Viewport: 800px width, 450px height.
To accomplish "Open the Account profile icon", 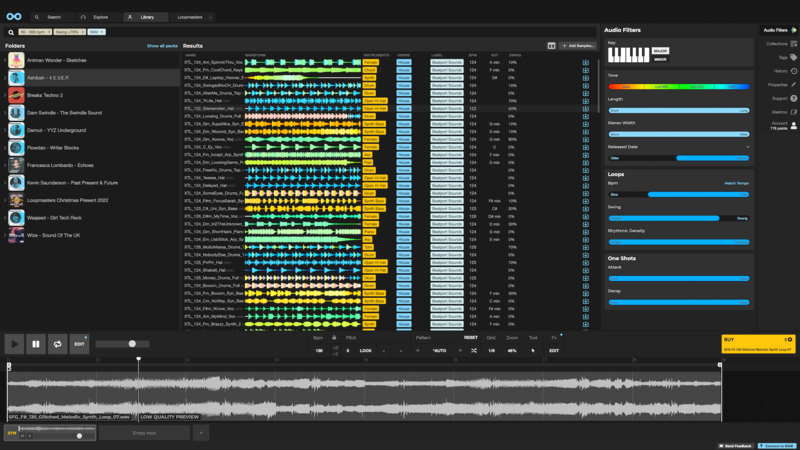I will point(794,125).
